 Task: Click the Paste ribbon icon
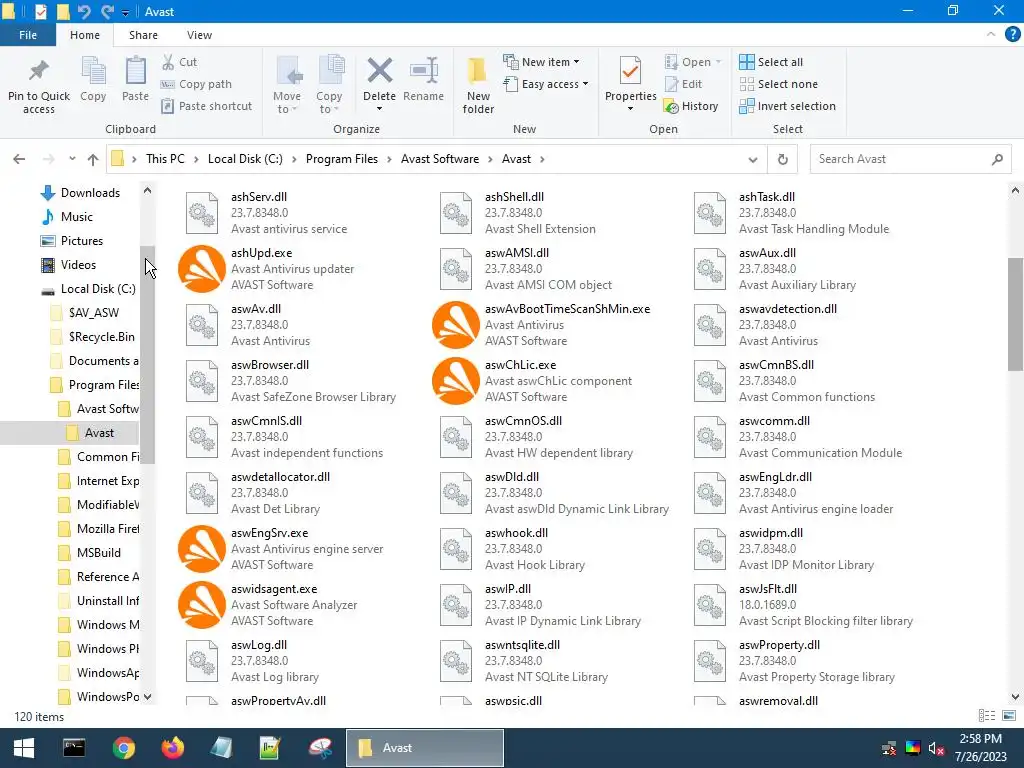(135, 71)
